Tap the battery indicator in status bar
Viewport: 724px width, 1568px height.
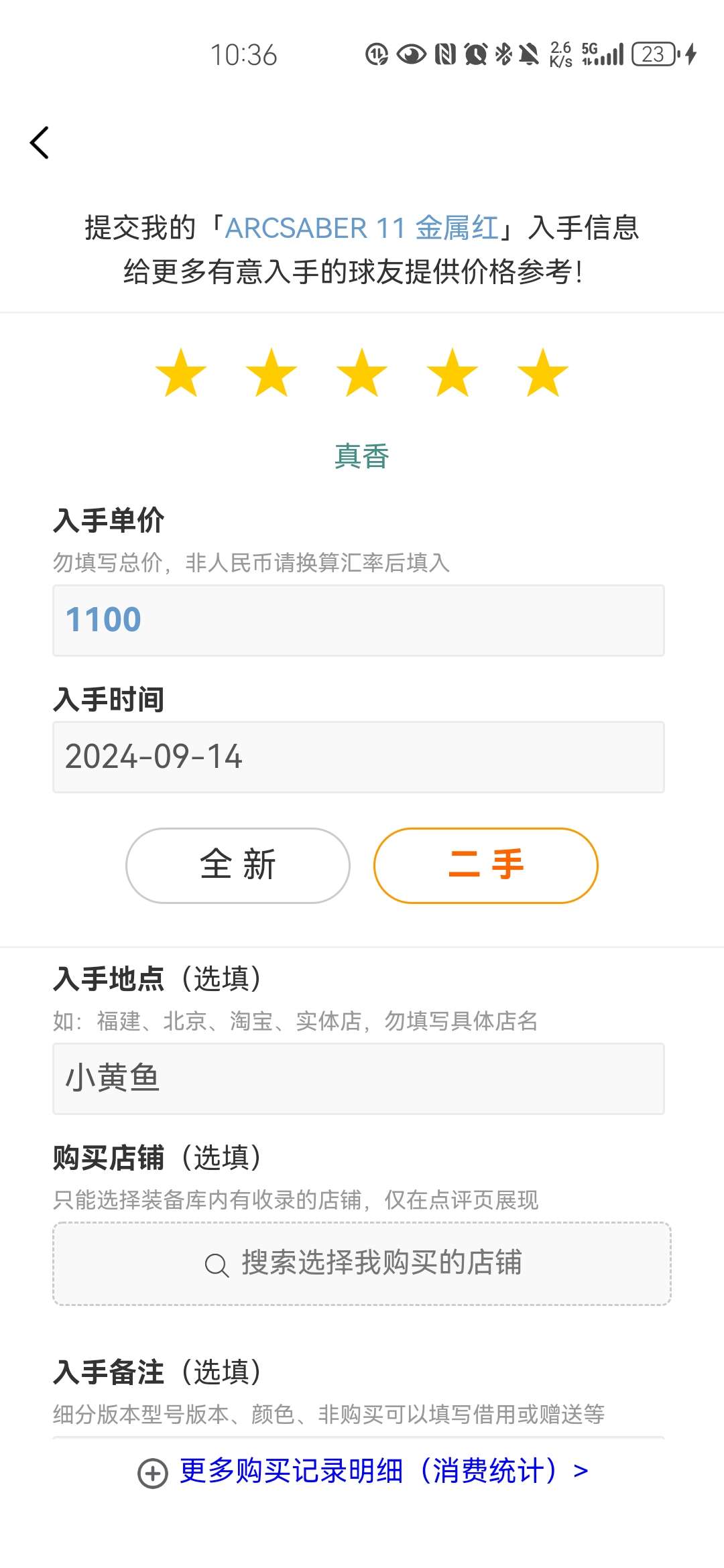[x=655, y=54]
